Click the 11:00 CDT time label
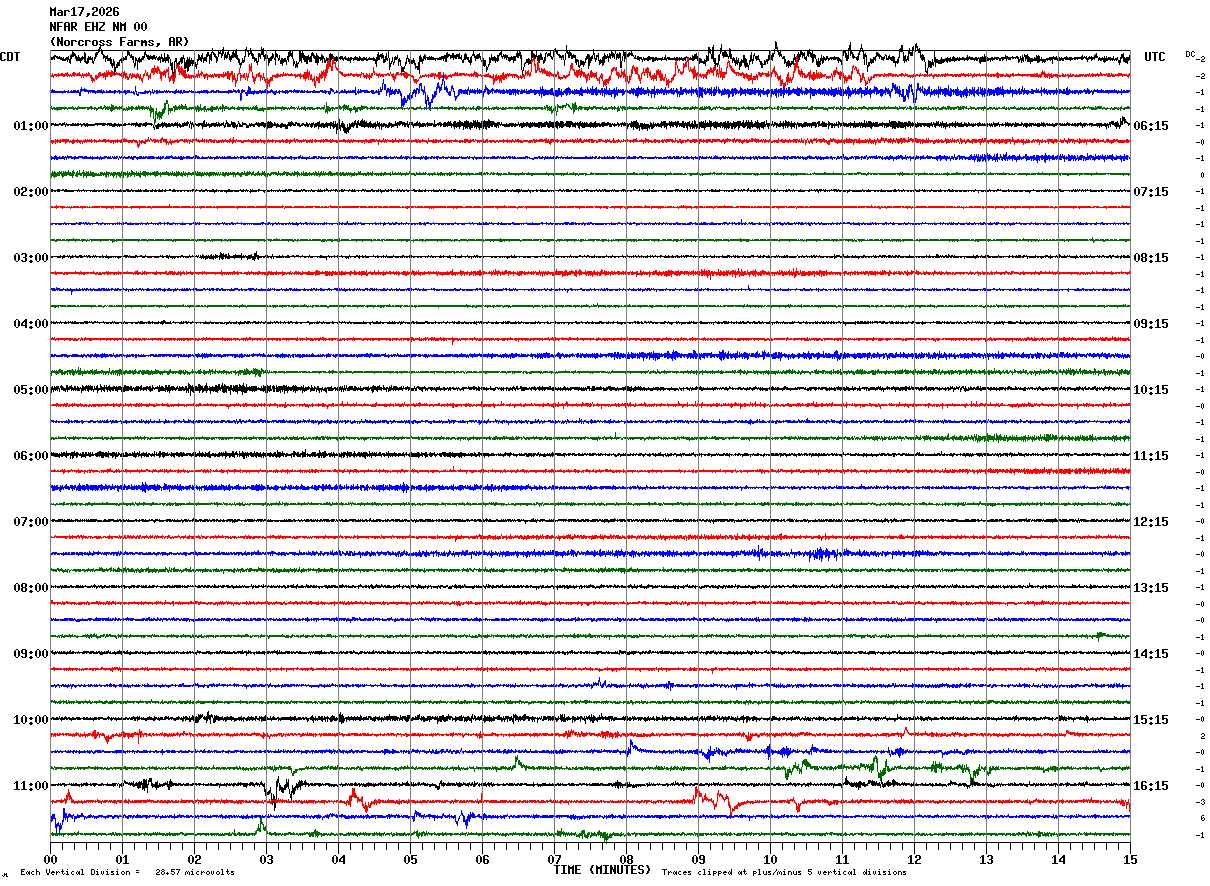 coord(31,786)
